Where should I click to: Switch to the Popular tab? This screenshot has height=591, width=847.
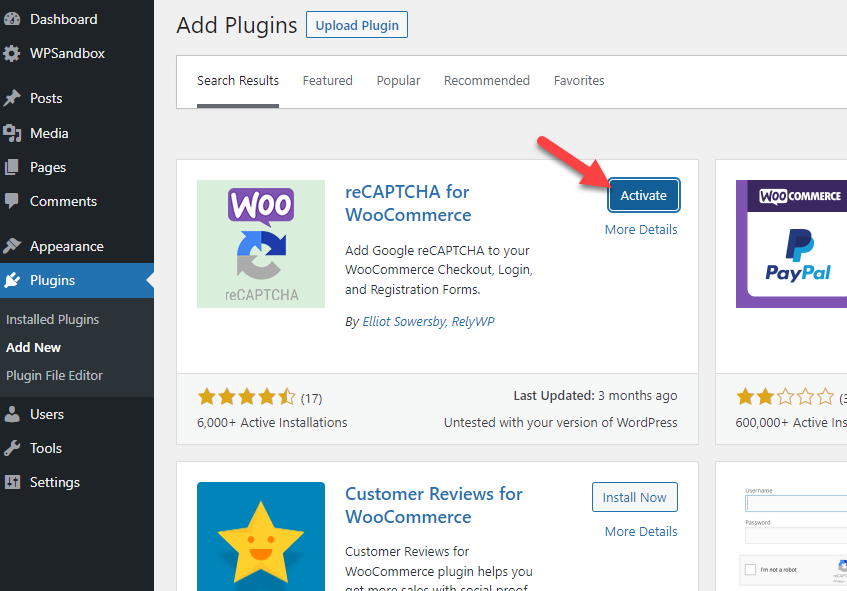tap(398, 81)
